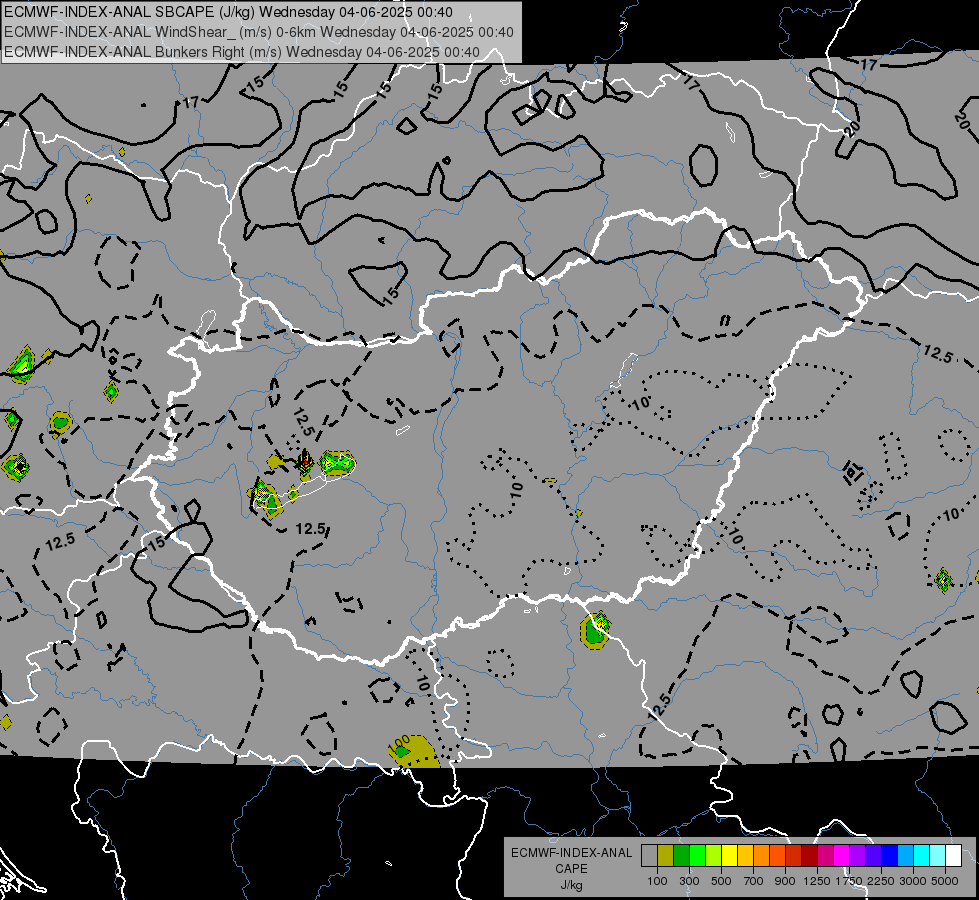Click the CAPE word in legend
979x900 pixels.
[x=571, y=868]
